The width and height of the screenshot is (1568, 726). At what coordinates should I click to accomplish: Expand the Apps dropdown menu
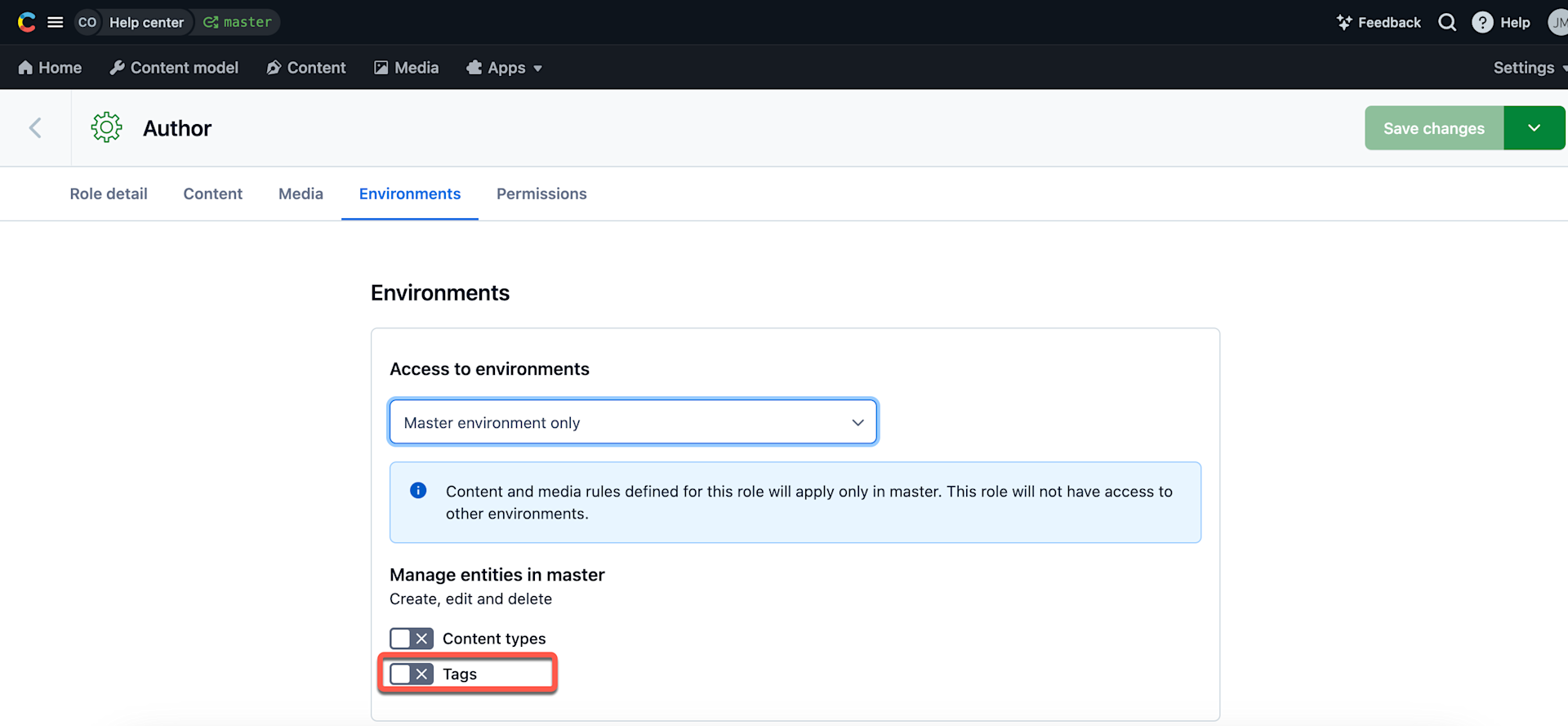pos(504,68)
